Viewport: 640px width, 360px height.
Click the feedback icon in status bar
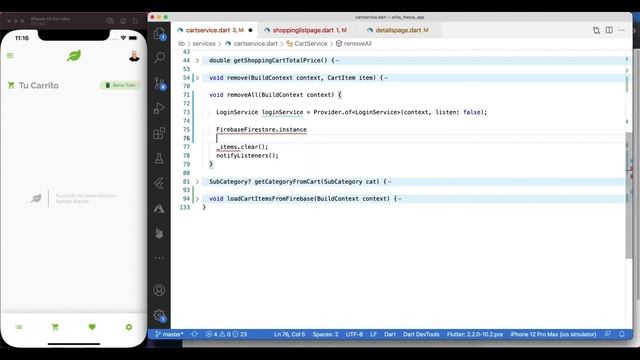[x=608, y=334]
